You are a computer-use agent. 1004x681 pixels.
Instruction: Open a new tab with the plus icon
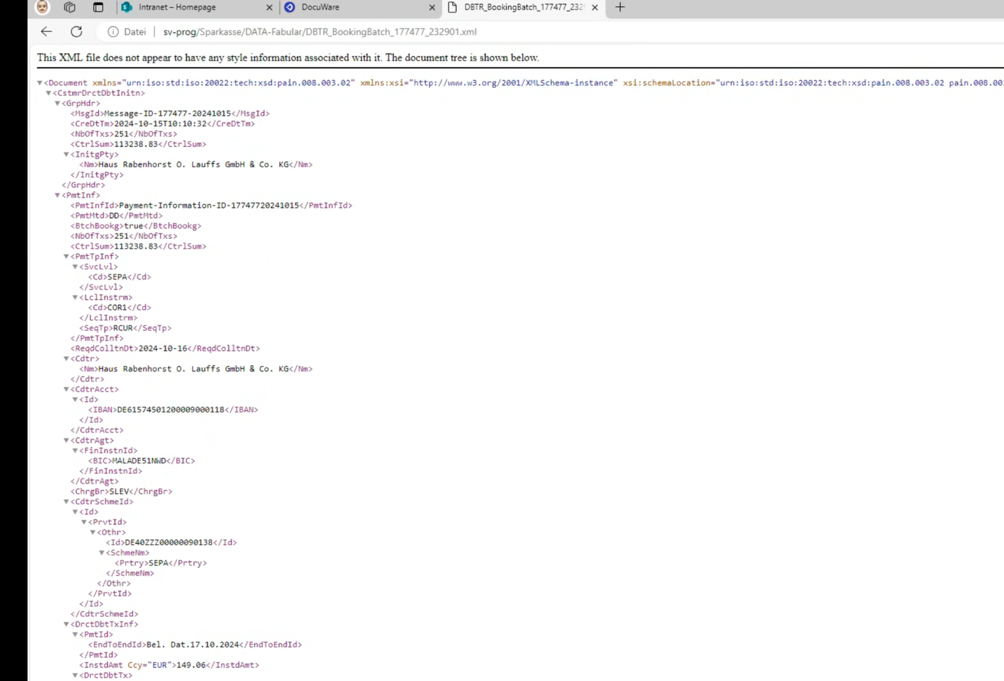click(x=620, y=7)
